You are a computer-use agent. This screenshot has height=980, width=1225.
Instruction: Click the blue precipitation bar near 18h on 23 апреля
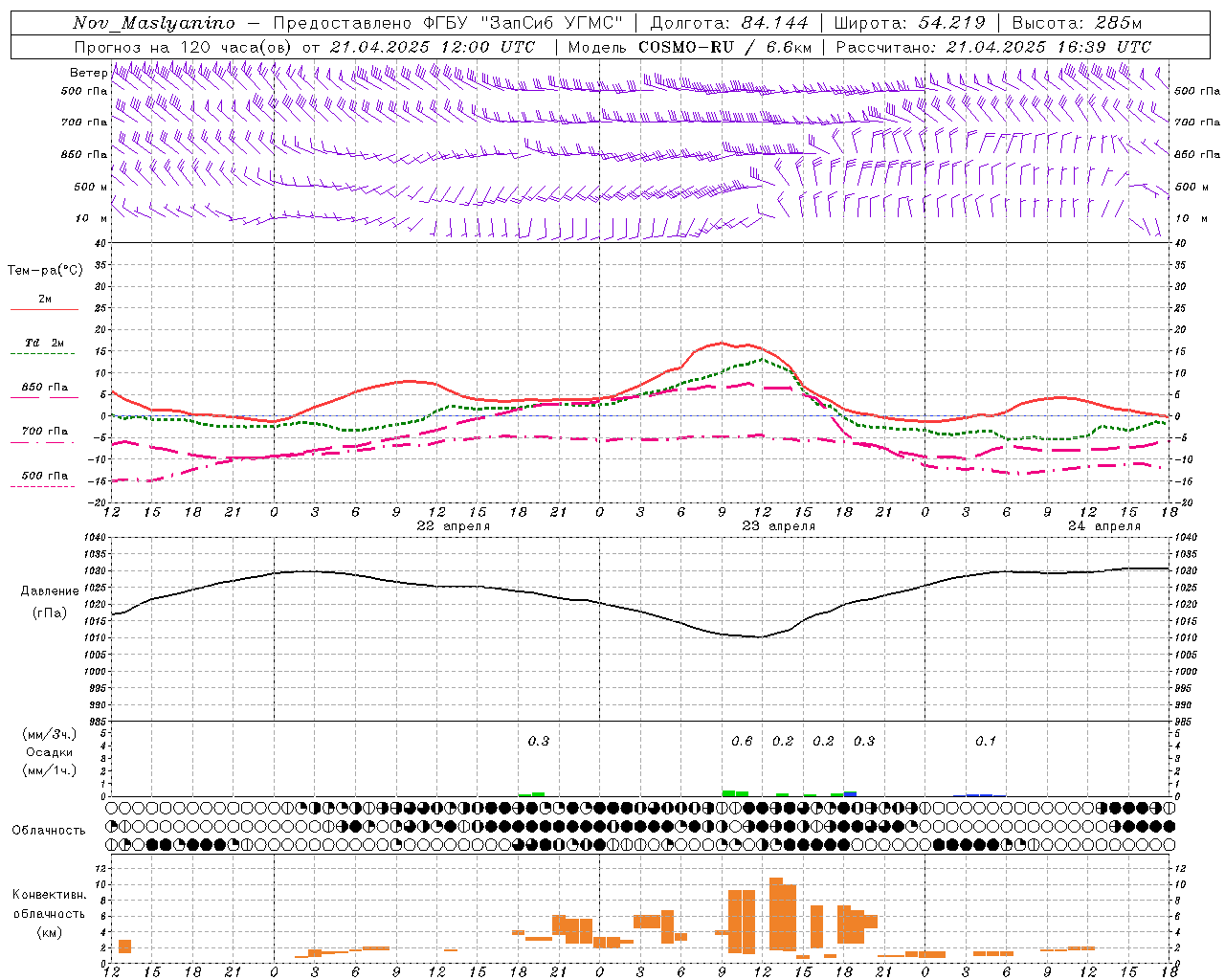click(x=850, y=793)
